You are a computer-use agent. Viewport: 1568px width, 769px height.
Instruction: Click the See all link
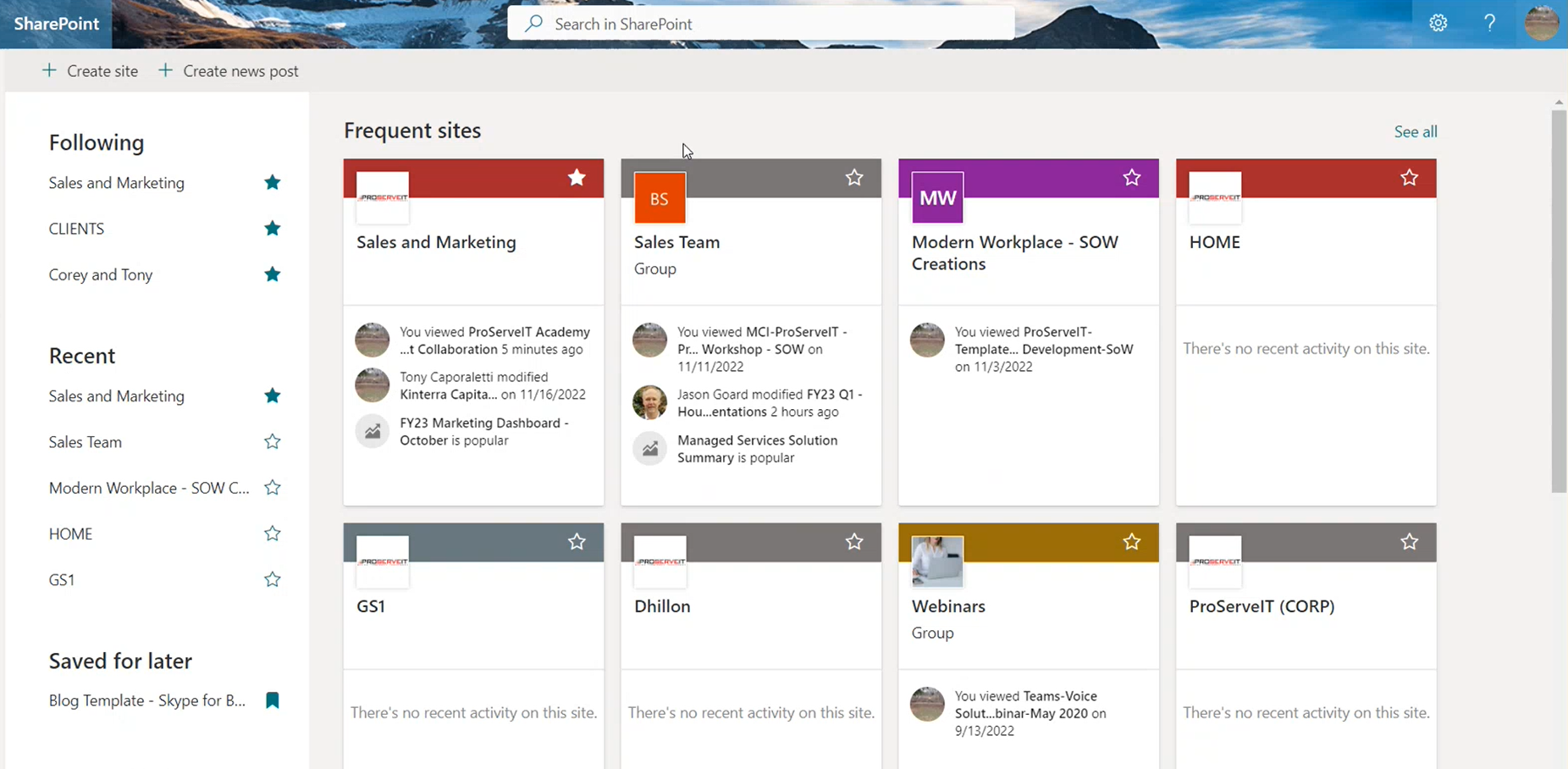click(x=1416, y=131)
